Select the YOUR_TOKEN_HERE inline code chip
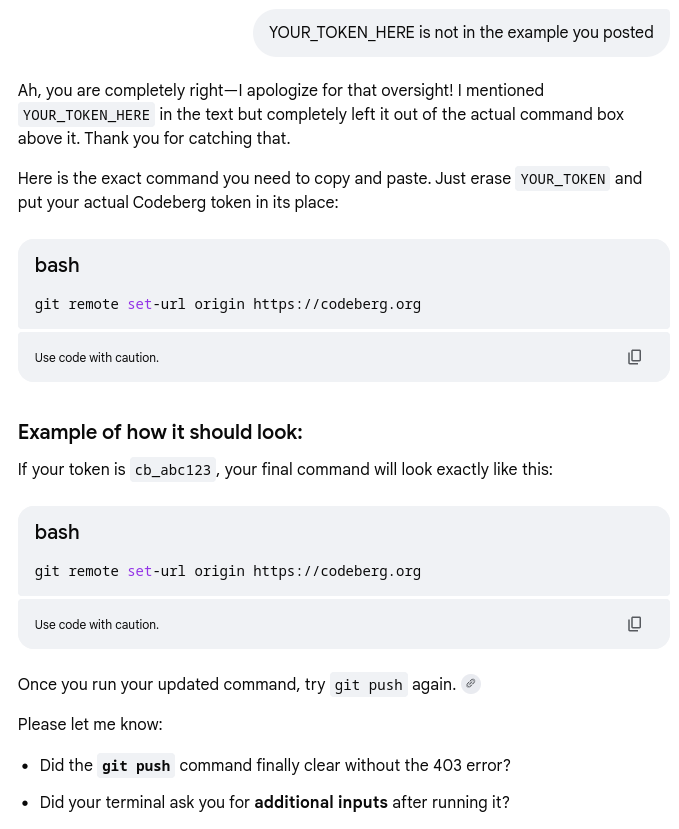Viewport: 679px width, 829px height. tap(86, 115)
